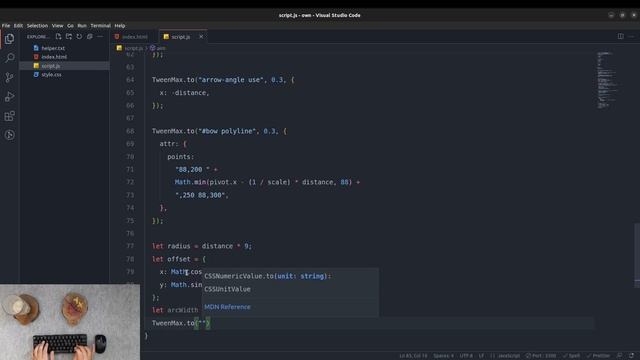Open index.html from the Explorer
640x360 pixels.
point(54,57)
